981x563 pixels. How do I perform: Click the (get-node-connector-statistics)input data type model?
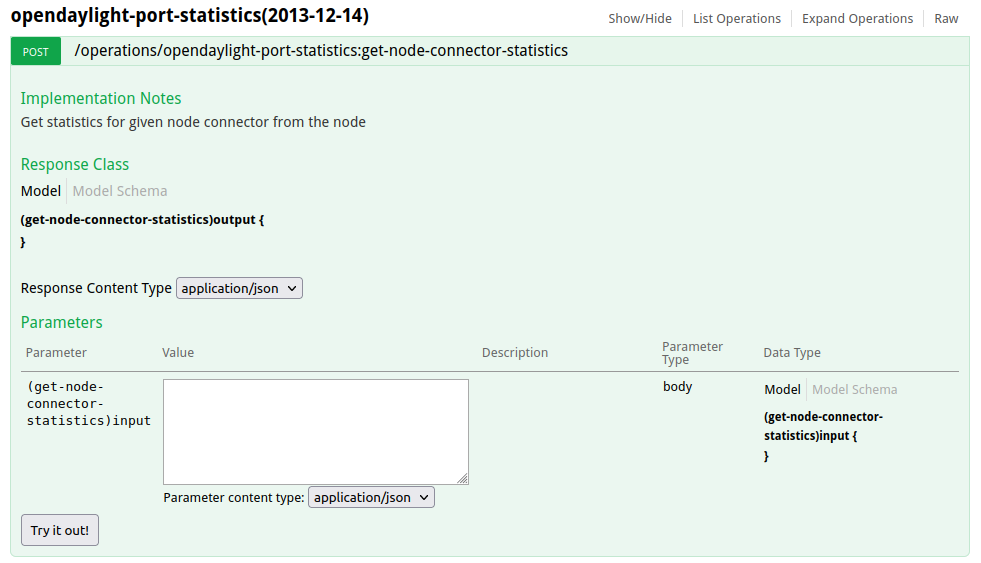coord(823,426)
